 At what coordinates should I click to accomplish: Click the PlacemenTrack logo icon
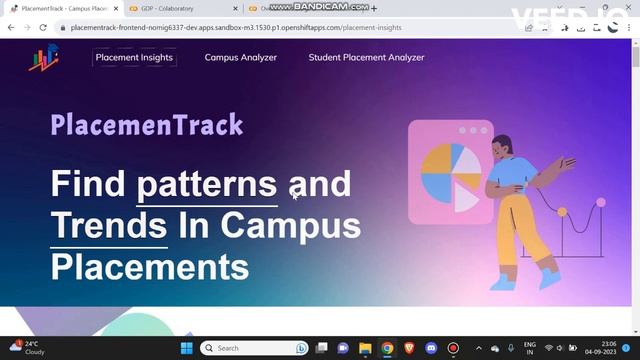(44, 58)
